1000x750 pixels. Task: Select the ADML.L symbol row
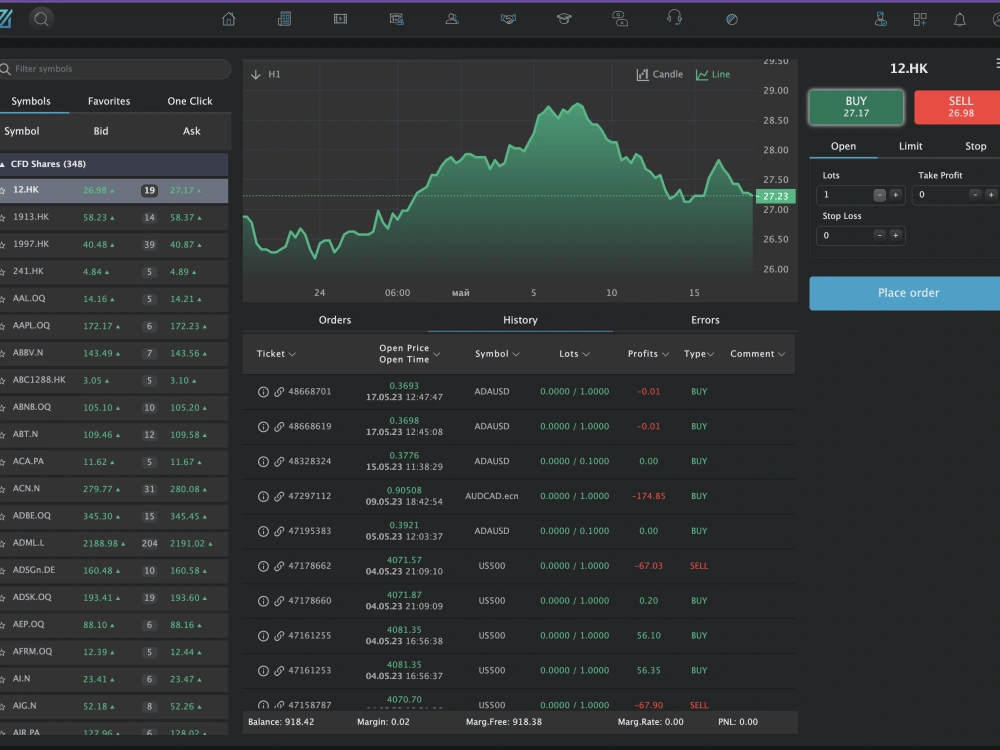pyautogui.click(x=114, y=543)
